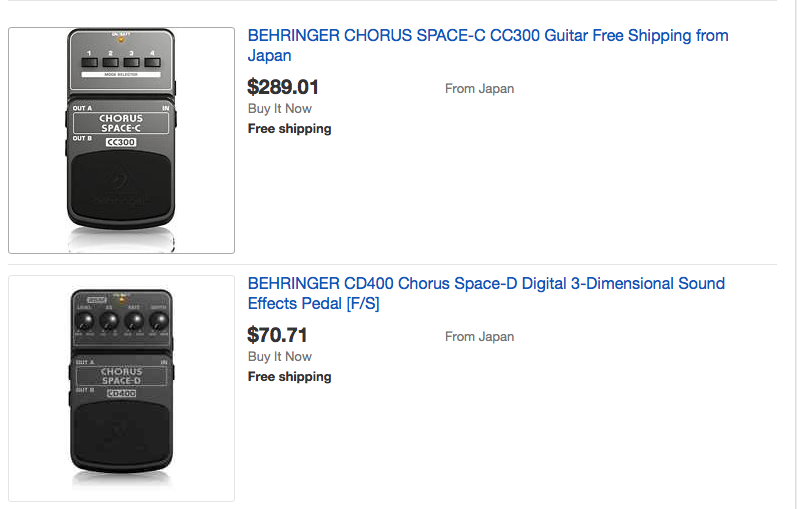Click the CD400 pedal thumbnail image
This screenshot has width=797, height=509.
[x=121, y=387]
